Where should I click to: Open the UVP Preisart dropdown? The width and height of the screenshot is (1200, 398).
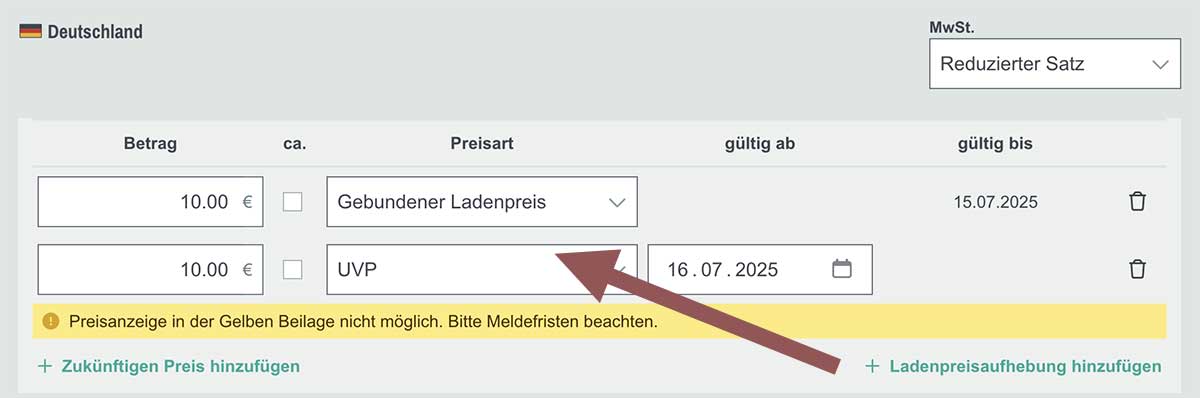click(482, 269)
